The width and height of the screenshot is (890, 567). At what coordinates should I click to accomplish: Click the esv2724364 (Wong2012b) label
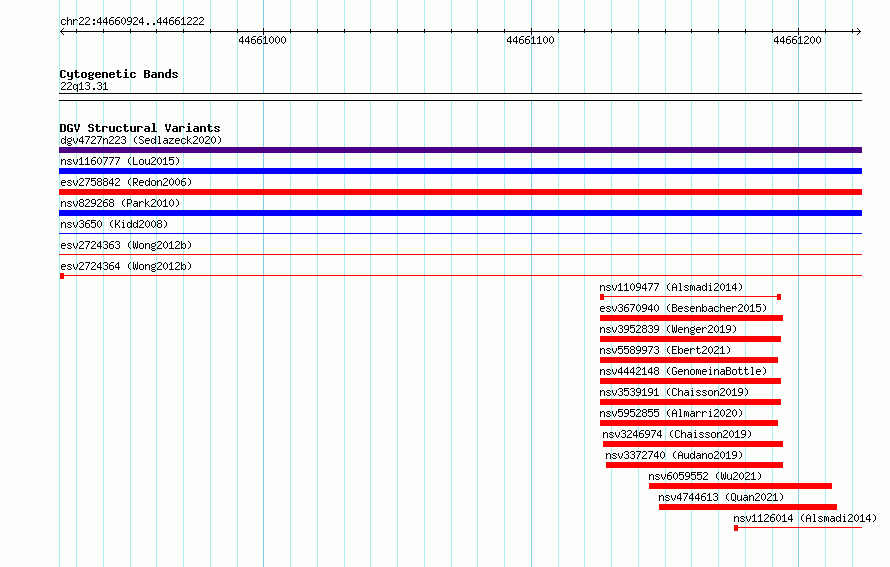tap(126, 266)
